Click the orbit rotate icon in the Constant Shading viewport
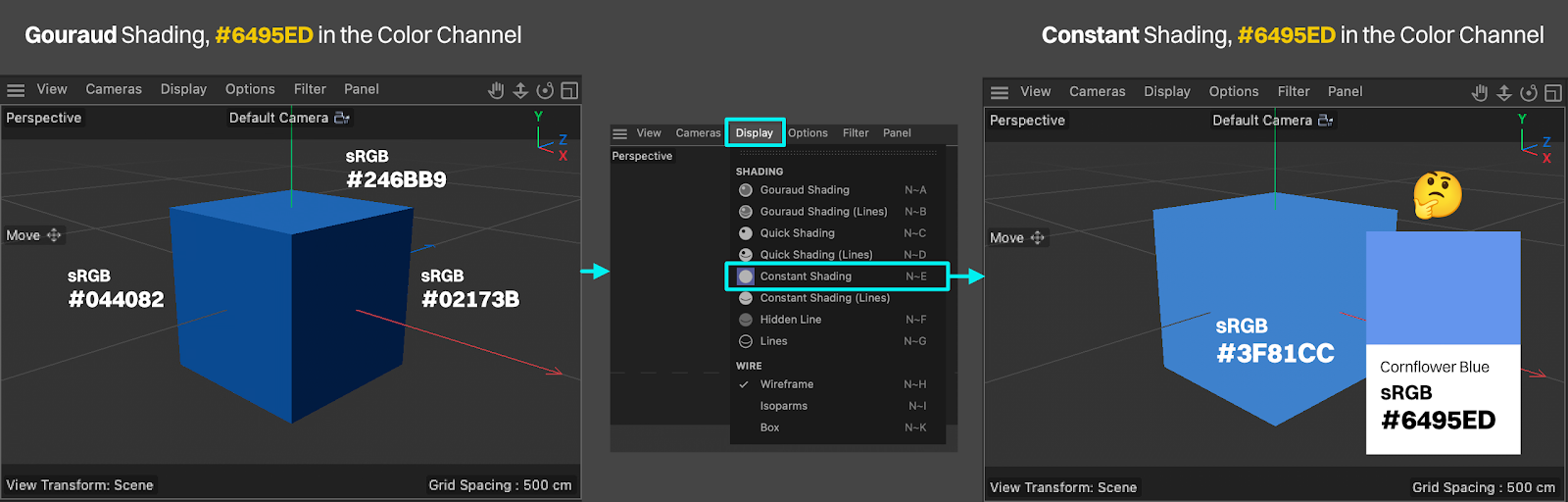This screenshot has width=1568, height=502. coord(1528,93)
